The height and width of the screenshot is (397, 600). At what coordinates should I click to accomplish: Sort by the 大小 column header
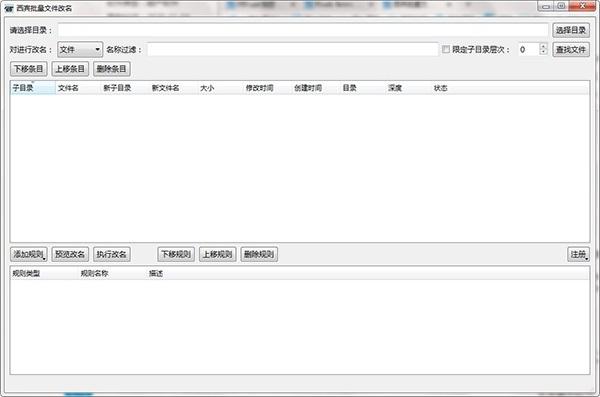pos(220,88)
